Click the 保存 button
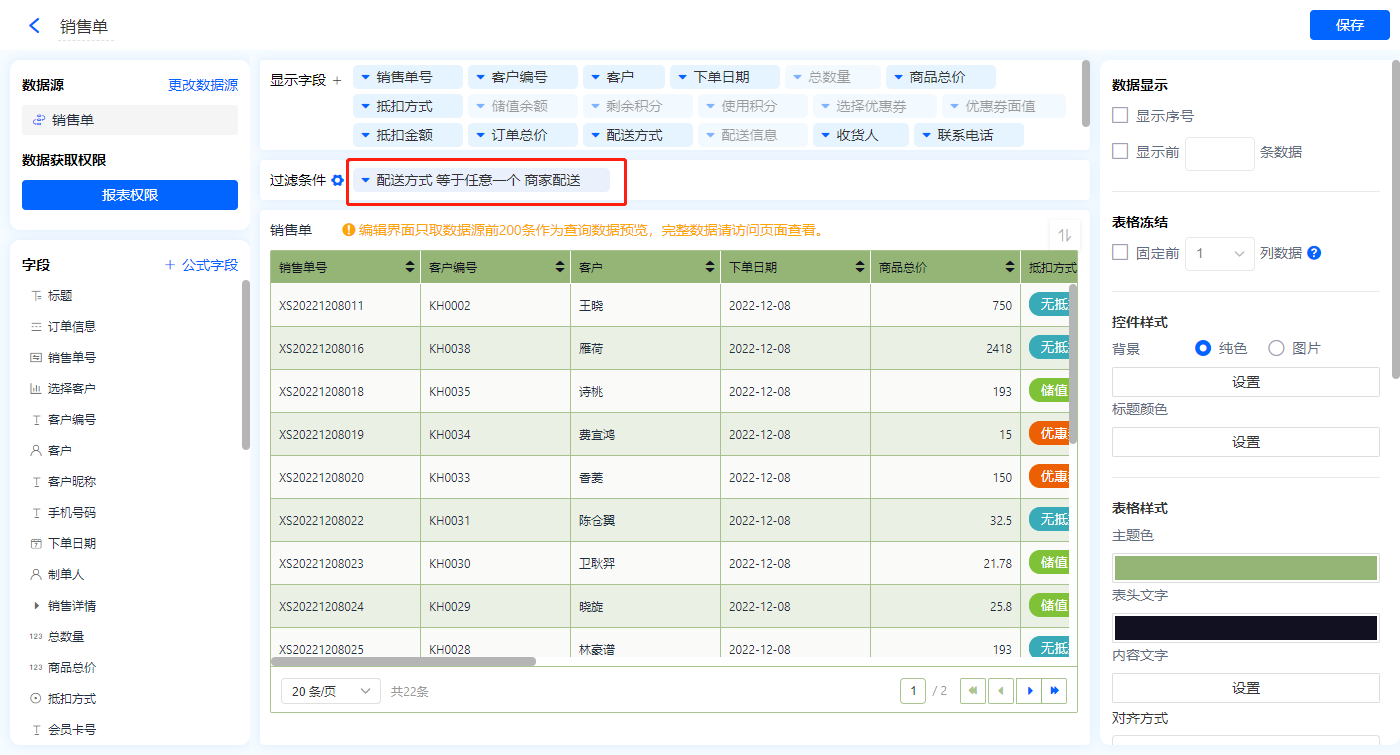Viewport: 1400px width, 755px height. click(x=1349, y=25)
